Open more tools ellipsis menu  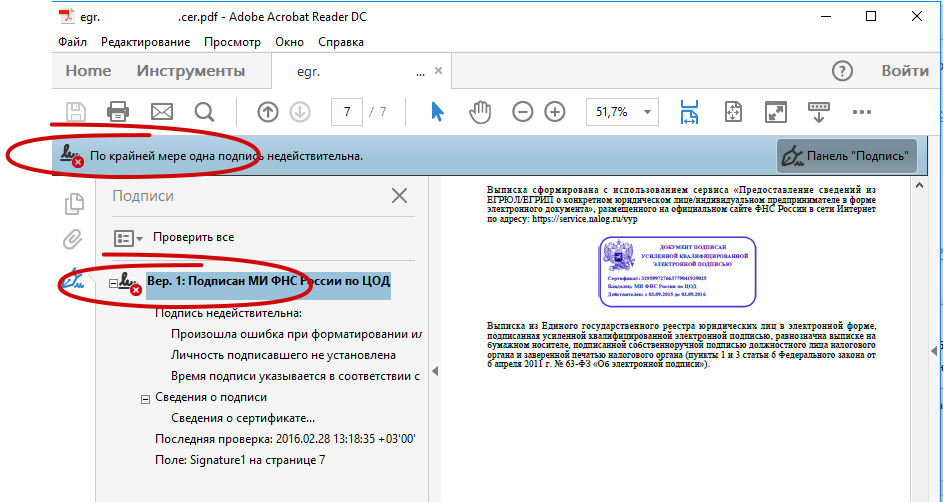pos(862,112)
